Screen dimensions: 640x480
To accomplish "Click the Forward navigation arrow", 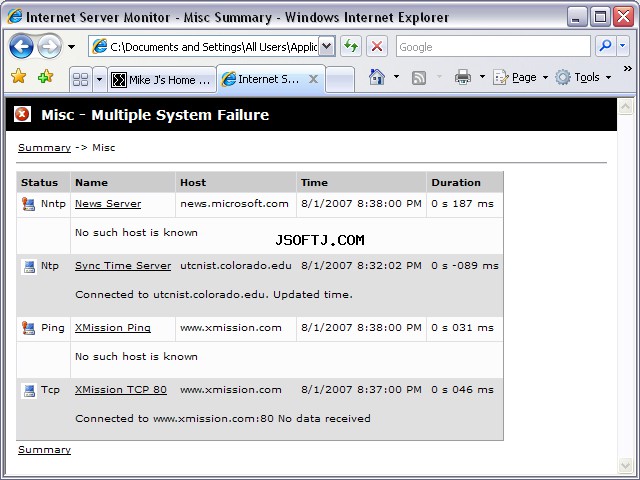I will pos(49,47).
